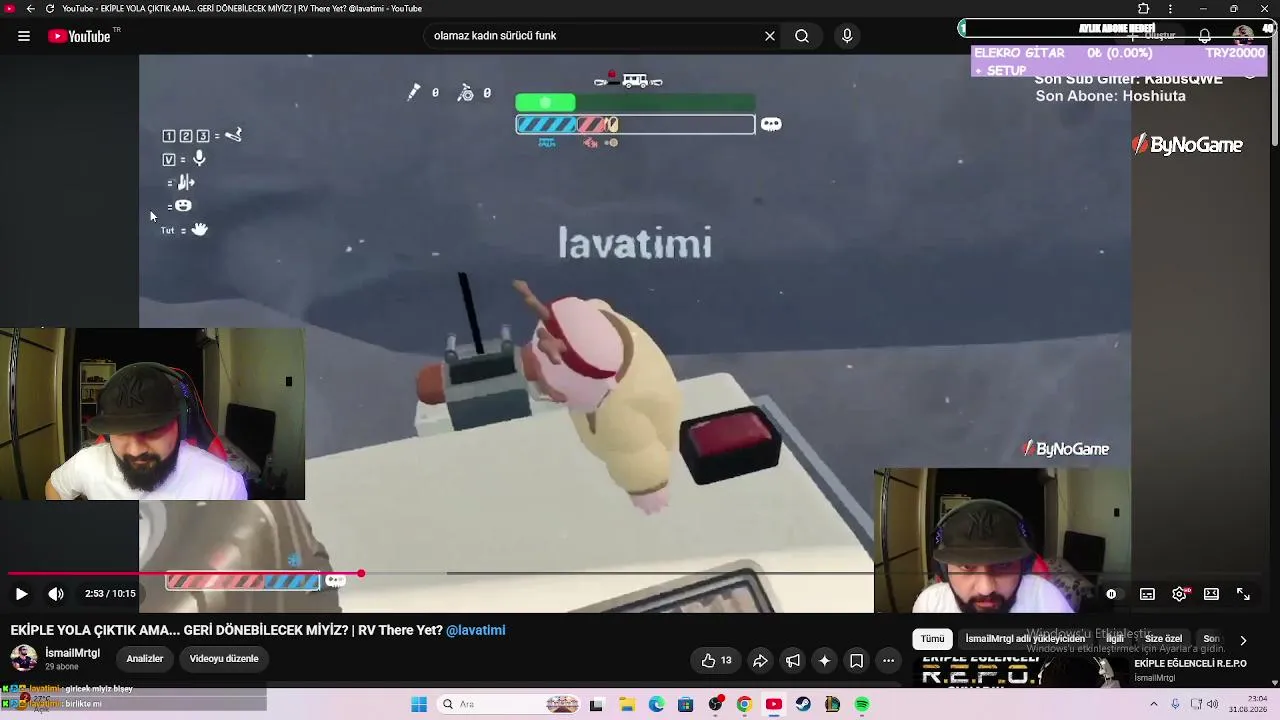This screenshot has height=720, width=1280.
Task: Switch to Google Chrome on the taskbar
Action: click(744, 704)
